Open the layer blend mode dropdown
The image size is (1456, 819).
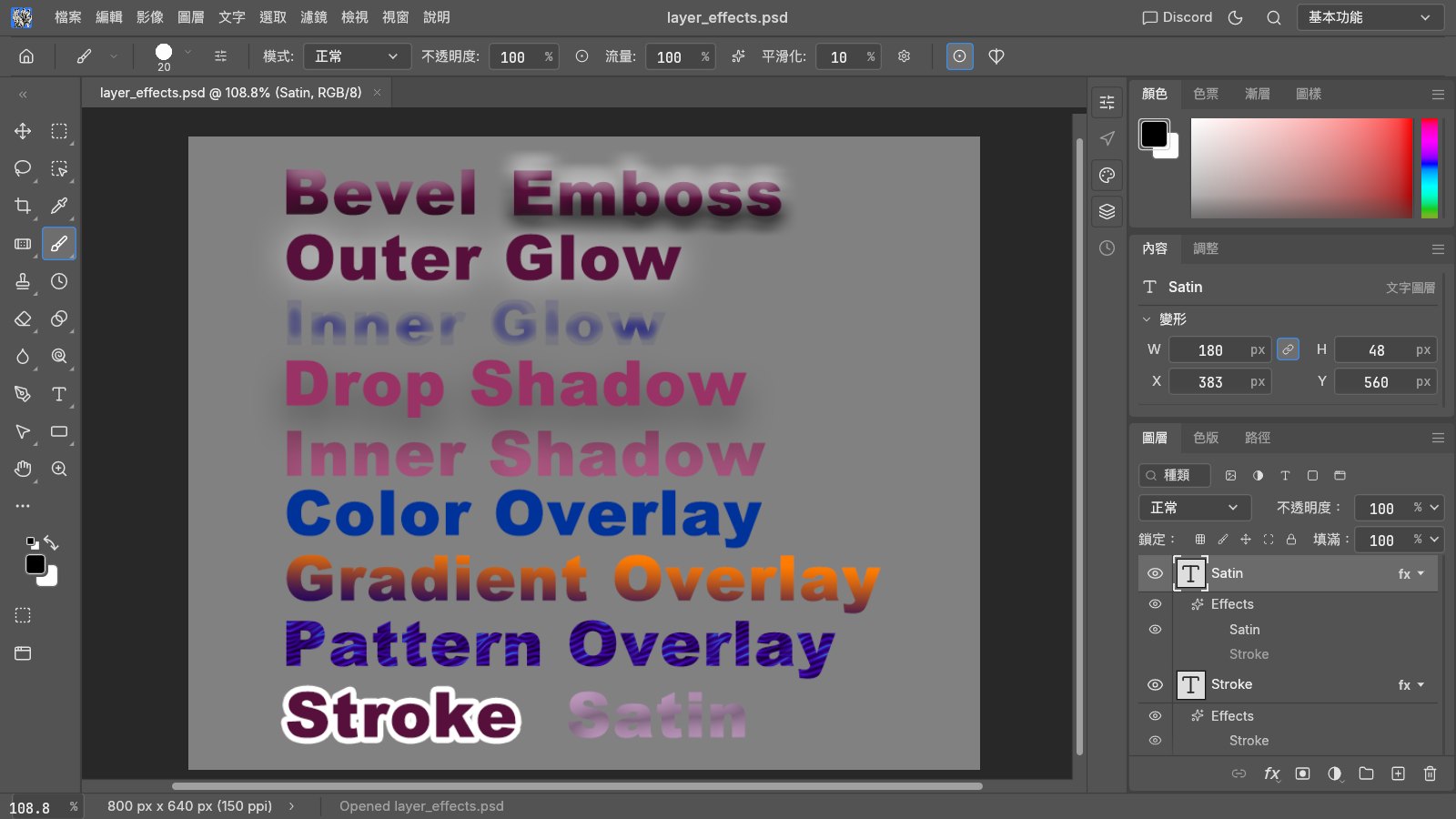[x=1194, y=508]
